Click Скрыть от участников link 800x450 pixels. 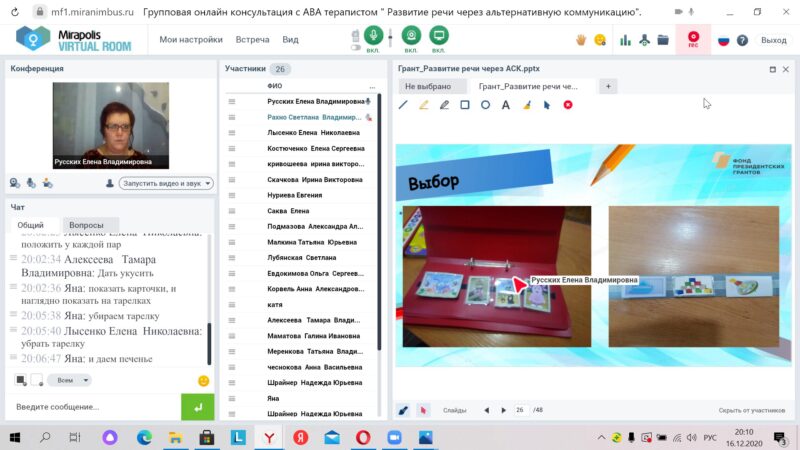752,410
